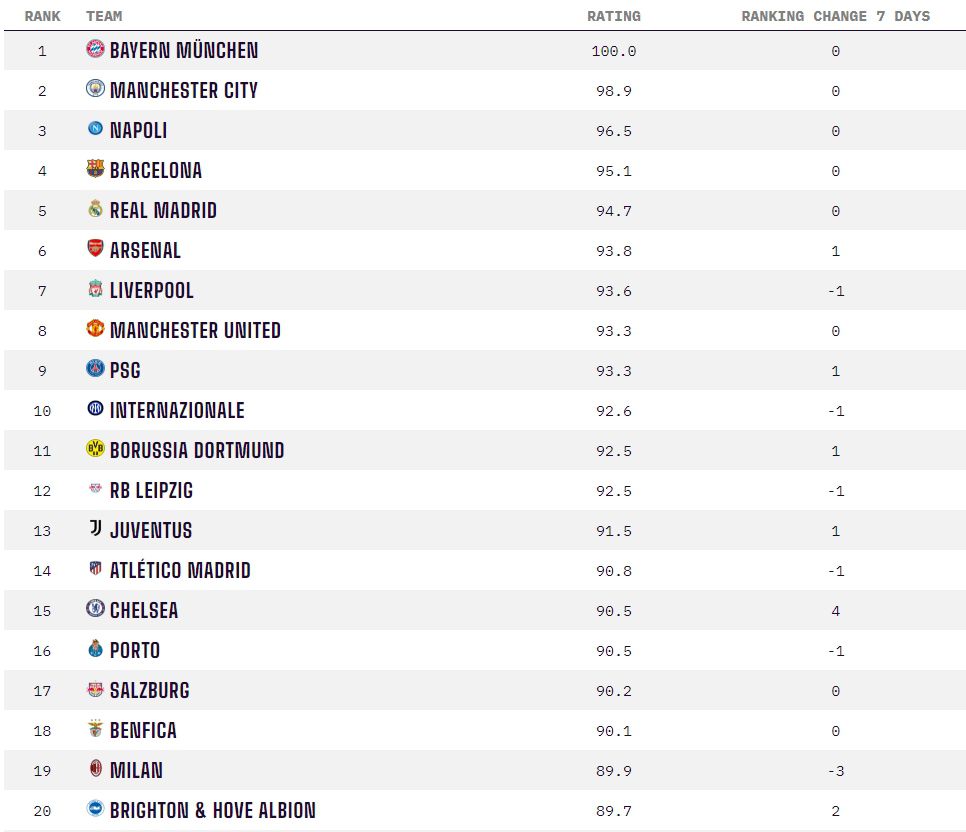Open the Real Madrid team link

tap(163, 210)
